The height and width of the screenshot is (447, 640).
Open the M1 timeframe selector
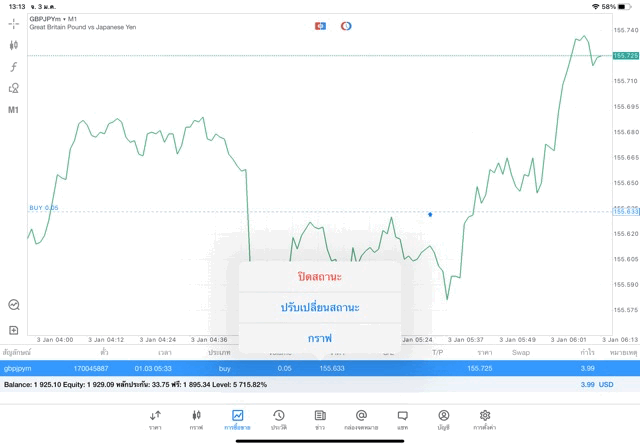[x=14, y=110]
